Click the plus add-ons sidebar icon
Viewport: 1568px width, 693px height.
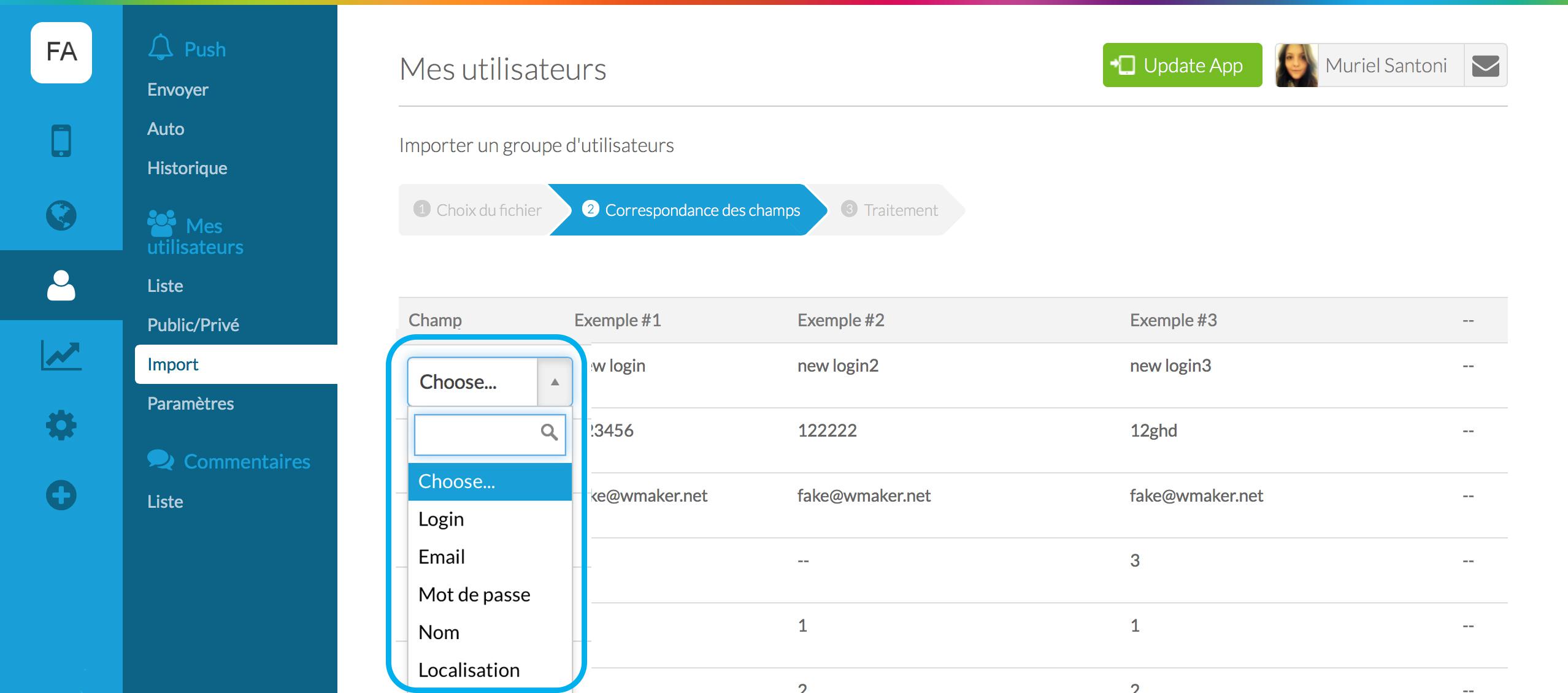[x=61, y=495]
